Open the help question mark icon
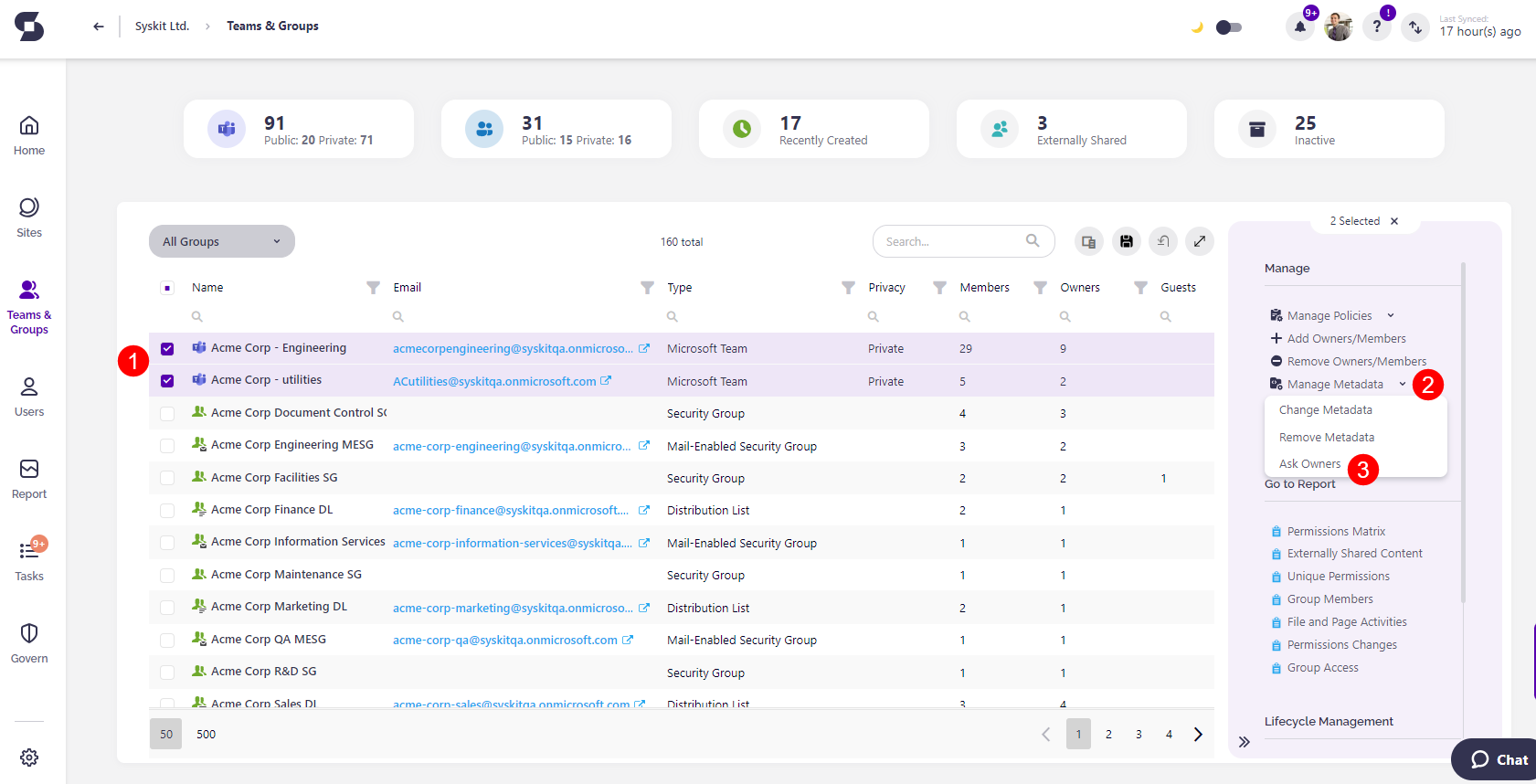The image size is (1536, 784). pyautogui.click(x=1377, y=26)
